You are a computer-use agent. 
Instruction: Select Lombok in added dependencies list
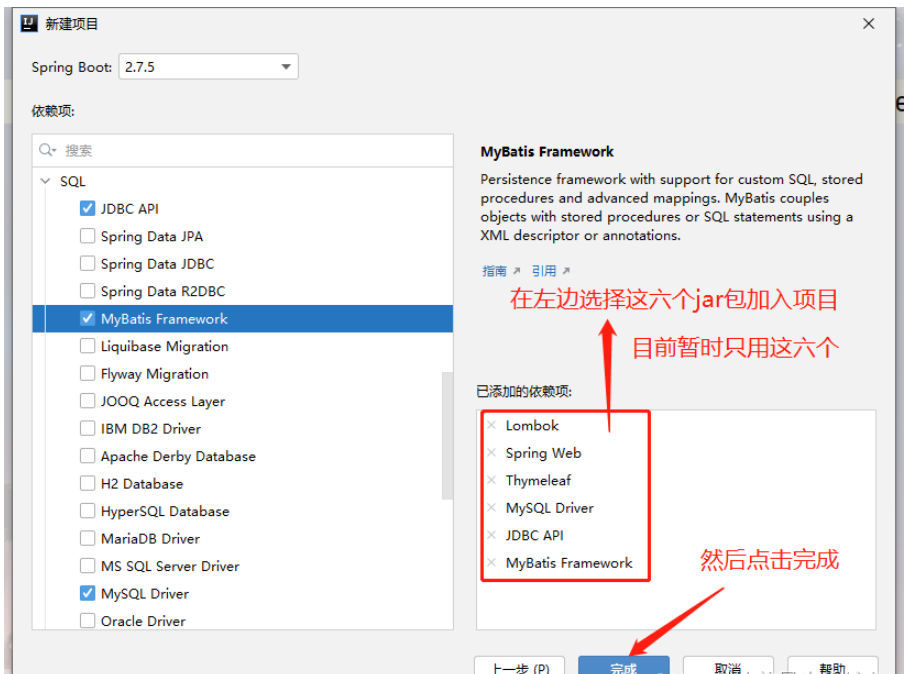[532, 425]
